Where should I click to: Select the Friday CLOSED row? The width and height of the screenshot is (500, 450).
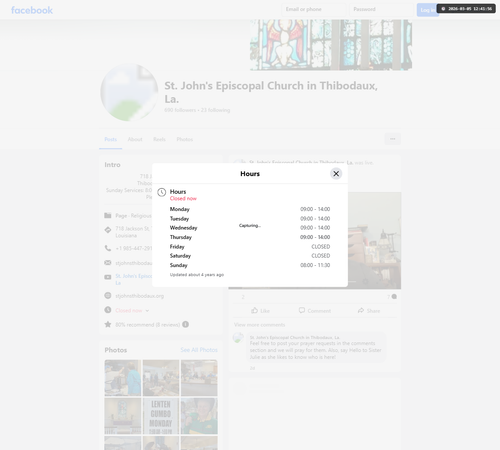tap(250, 247)
